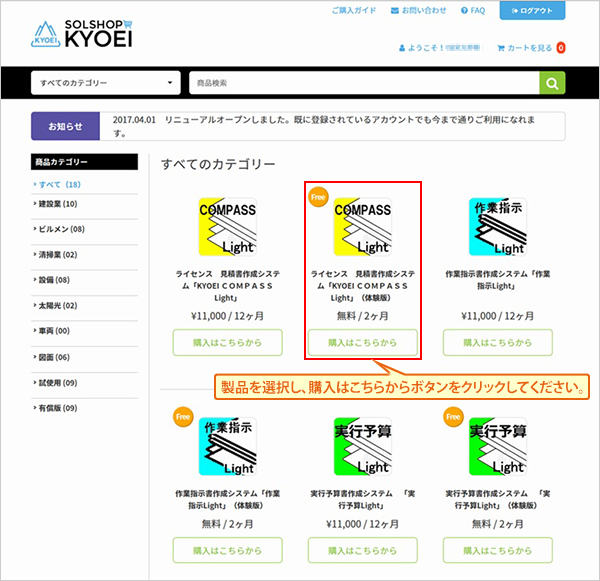Click ¥11,000 / 12ヶ月 price under paid COMPASS Light

pyautogui.click(x=227, y=316)
